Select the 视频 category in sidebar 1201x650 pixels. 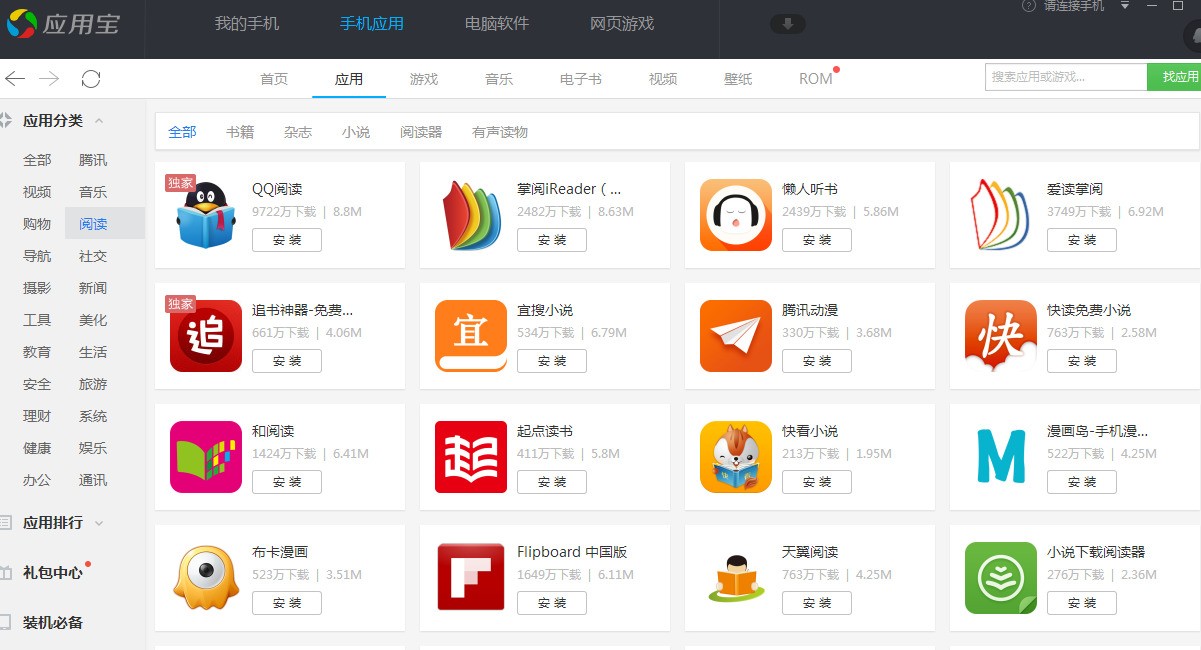tap(37, 192)
